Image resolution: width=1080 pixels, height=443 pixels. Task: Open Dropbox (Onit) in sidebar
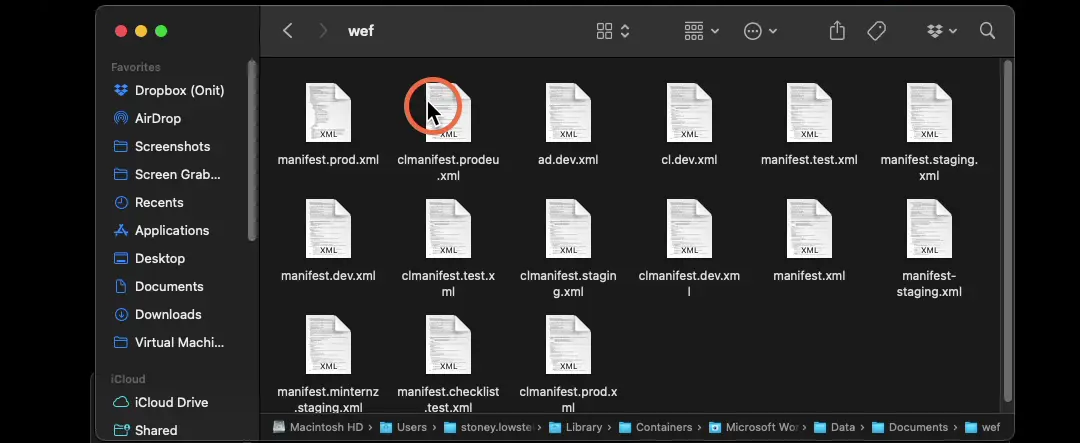coord(169,90)
